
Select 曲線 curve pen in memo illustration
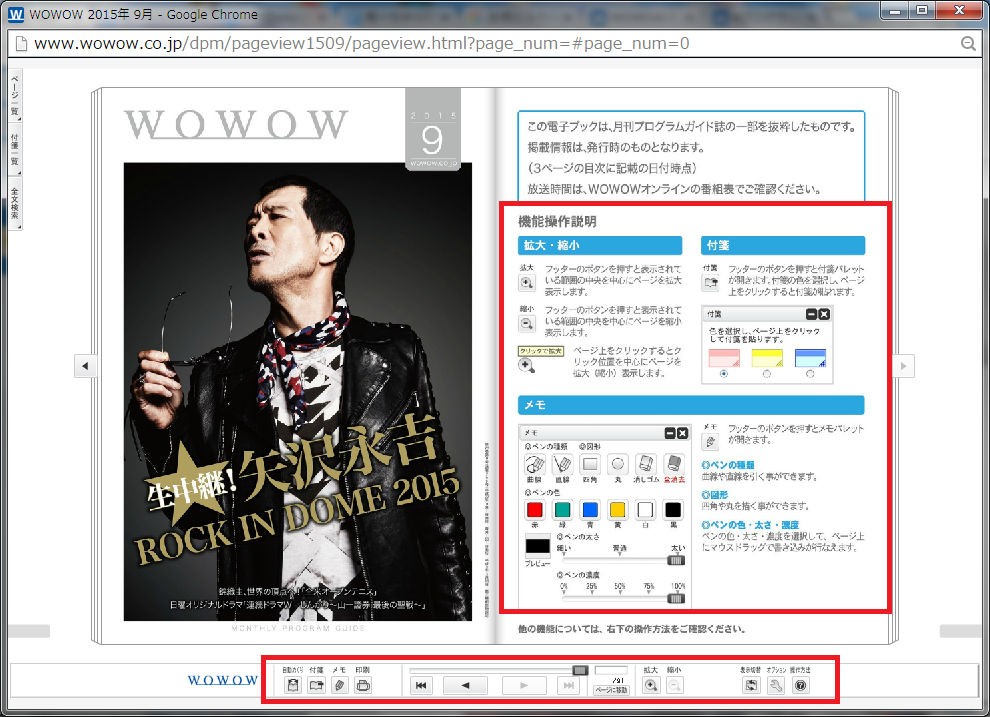pyautogui.click(x=535, y=465)
